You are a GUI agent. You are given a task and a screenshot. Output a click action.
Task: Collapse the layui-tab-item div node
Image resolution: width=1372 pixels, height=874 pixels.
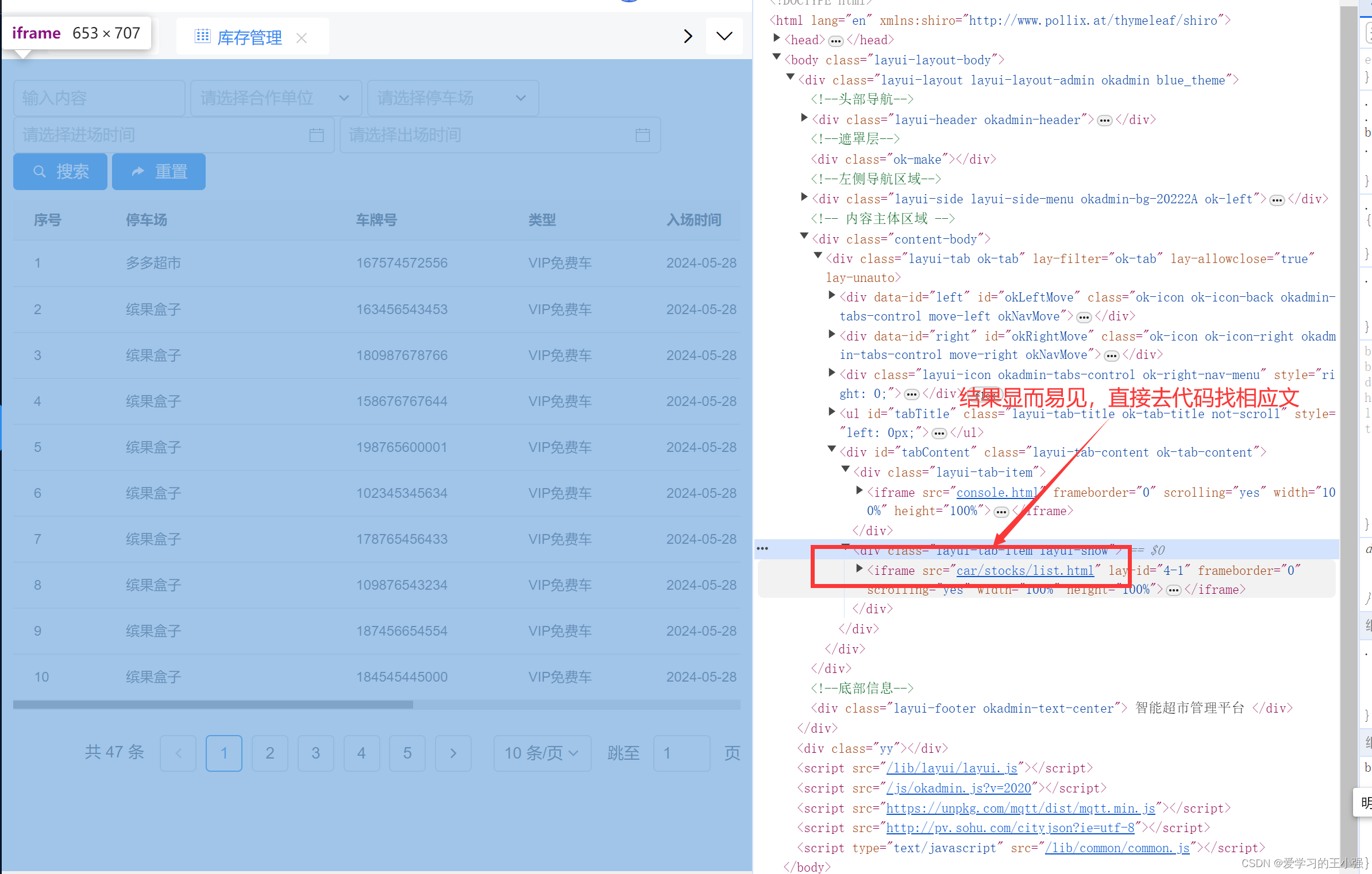846,470
